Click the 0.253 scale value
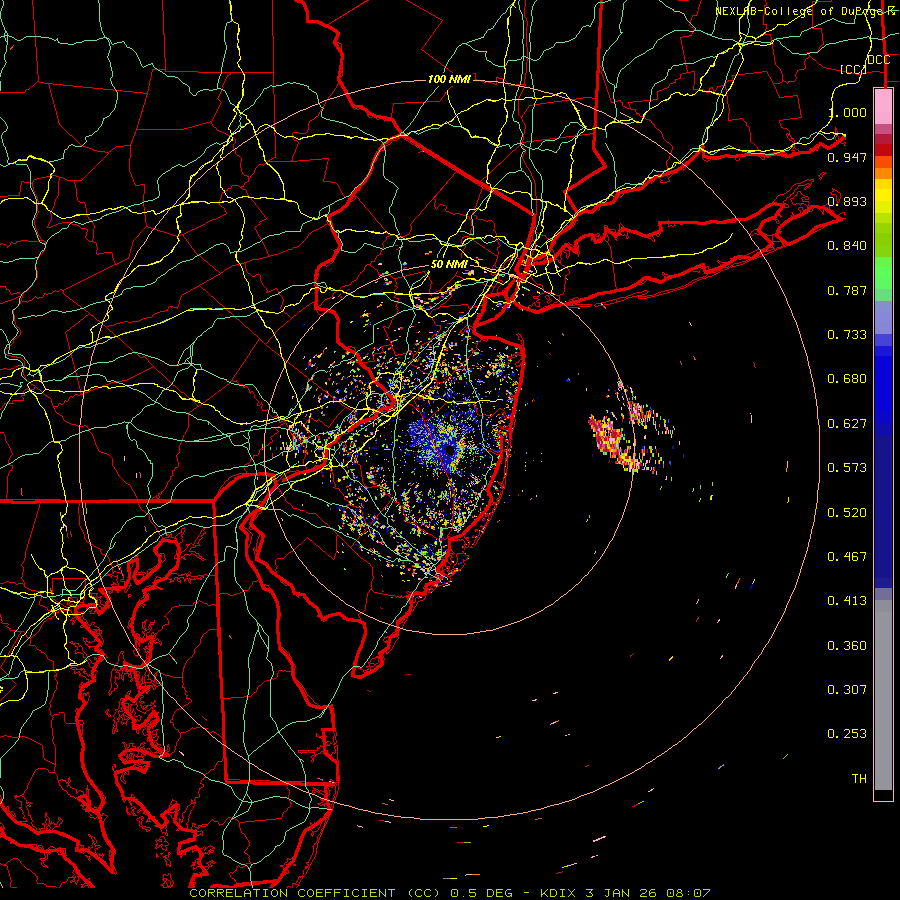This screenshot has width=900, height=900. click(847, 734)
